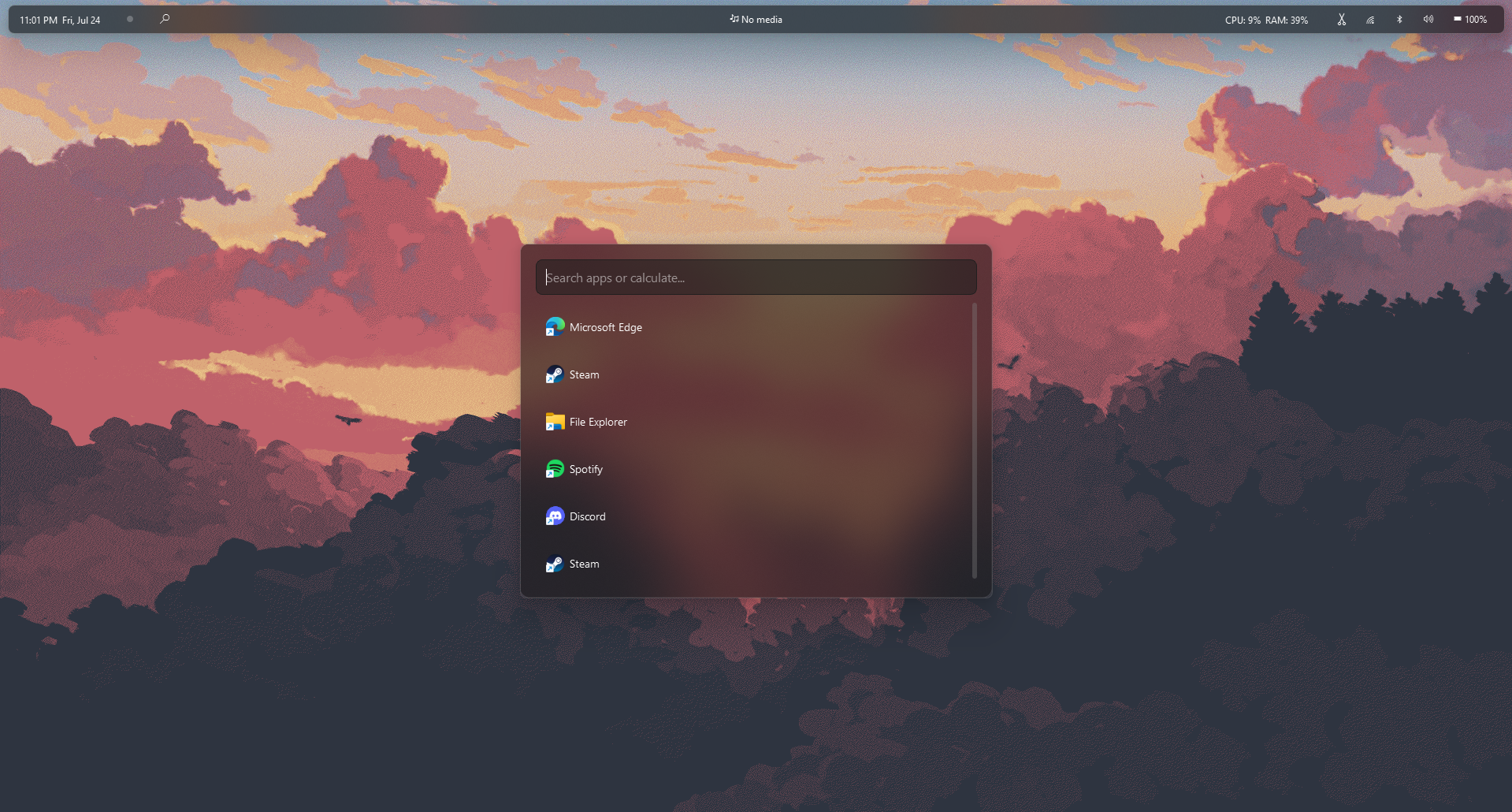Click the CPU: 9% readout
The height and width of the screenshot is (812, 1512).
click(1243, 20)
